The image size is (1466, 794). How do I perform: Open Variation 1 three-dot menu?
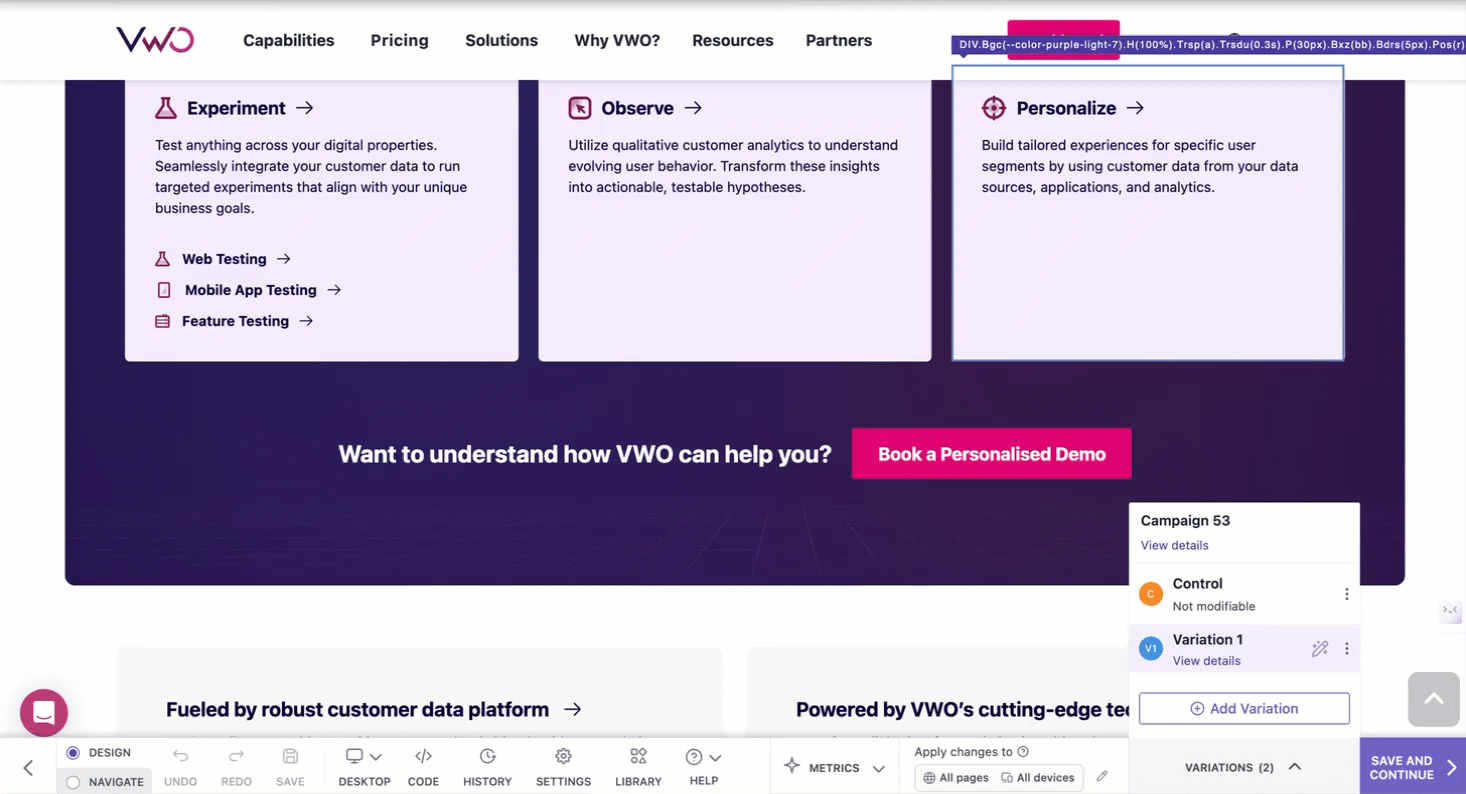tap(1346, 649)
